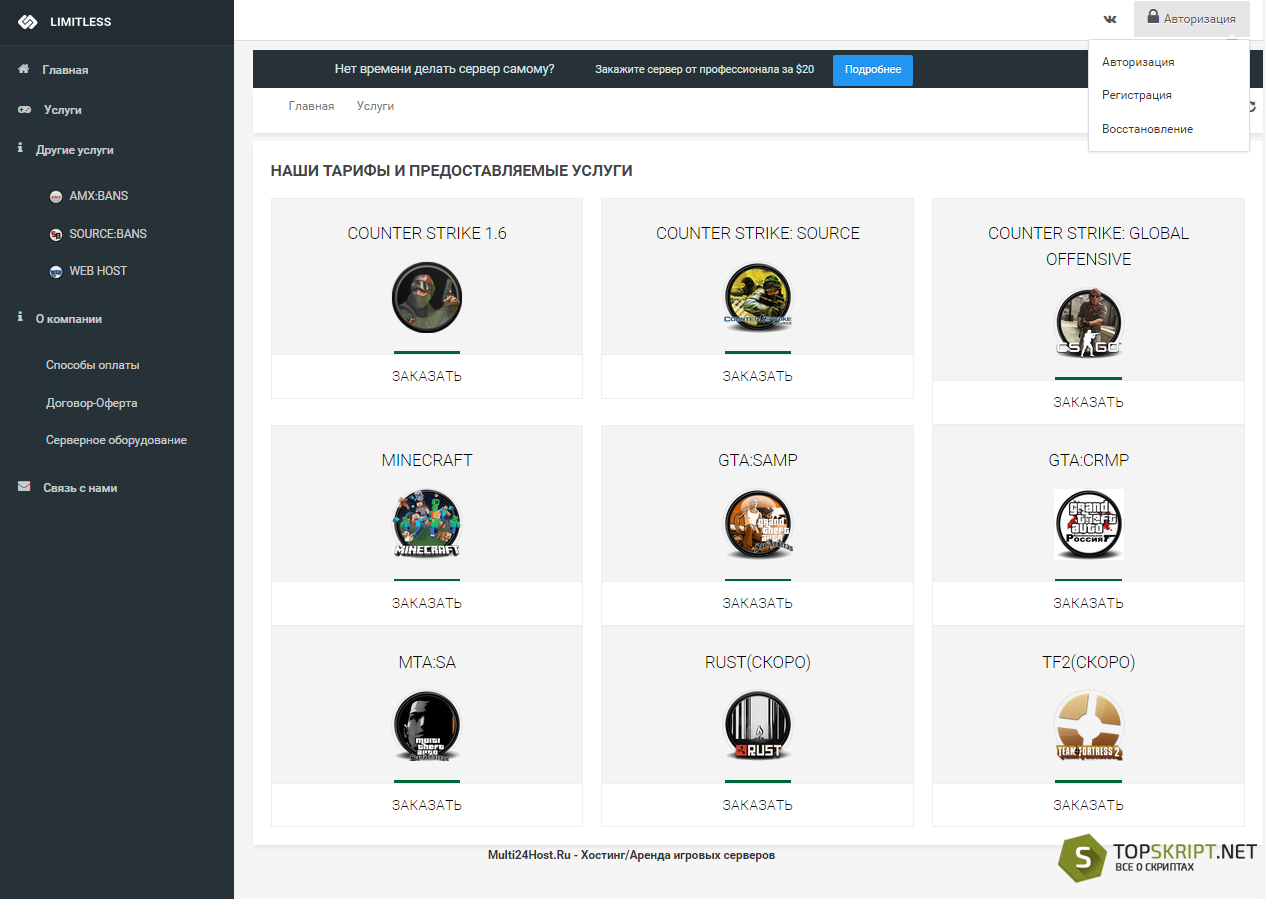This screenshot has width=1265, height=899.
Task: Click the Услуги breadcrumb link
Action: pos(375,106)
